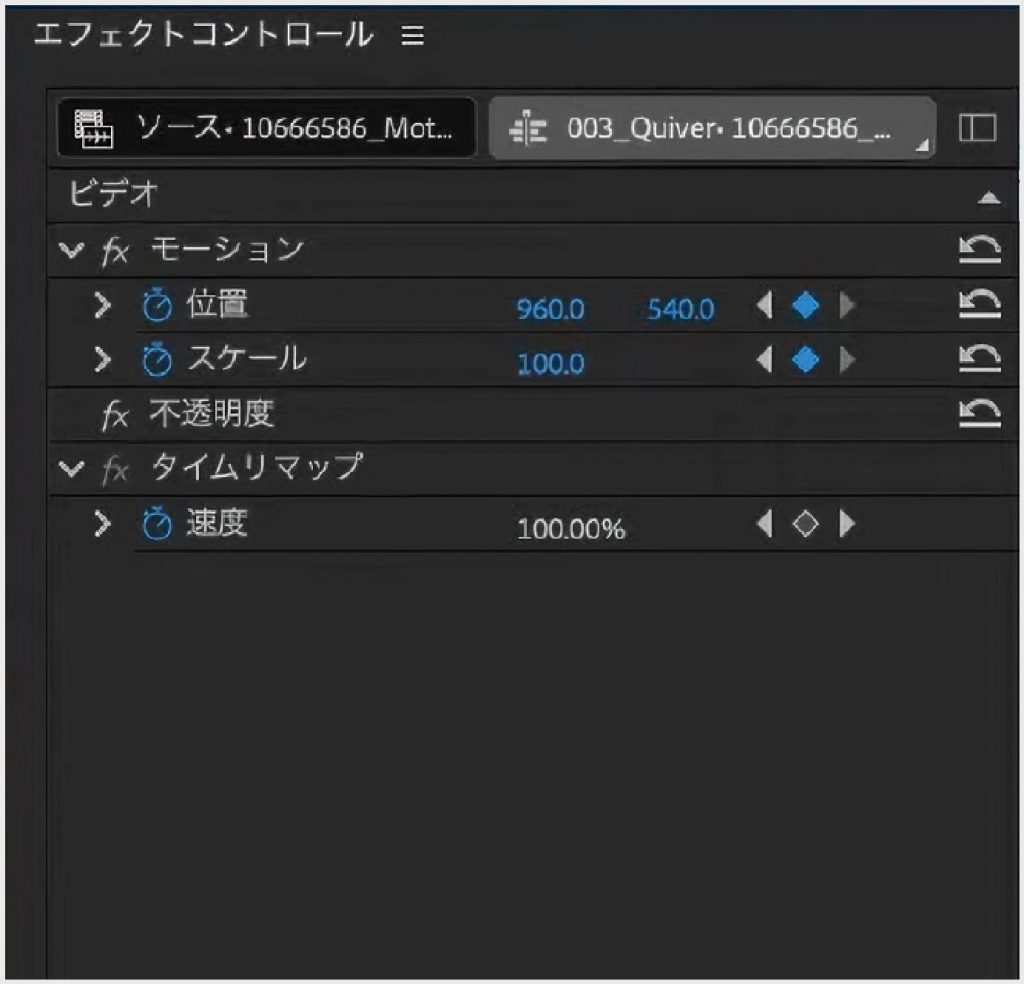Collapse the Motion effect group

coord(70,250)
